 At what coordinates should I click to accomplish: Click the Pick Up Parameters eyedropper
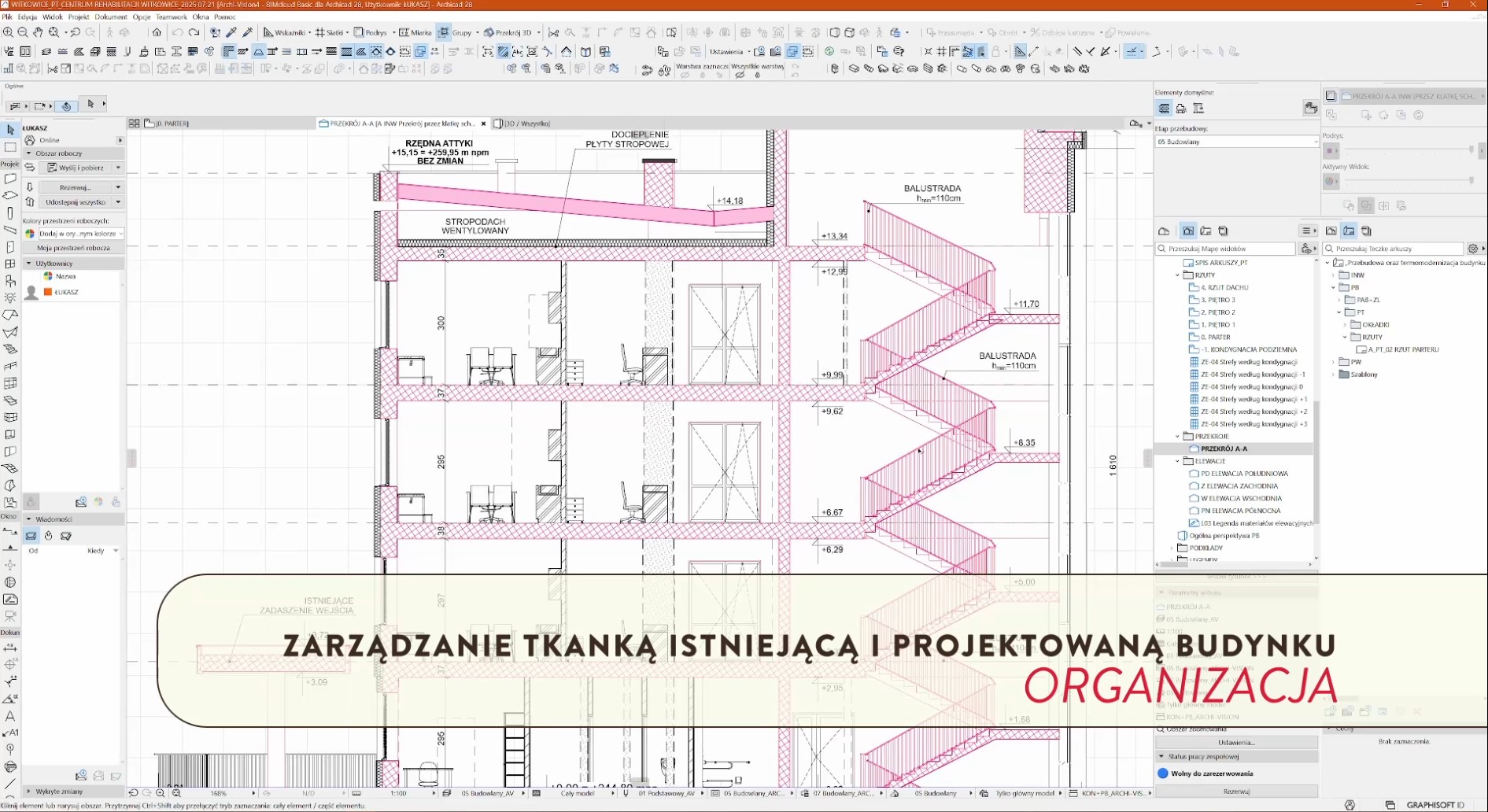pyautogui.click(x=231, y=32)
